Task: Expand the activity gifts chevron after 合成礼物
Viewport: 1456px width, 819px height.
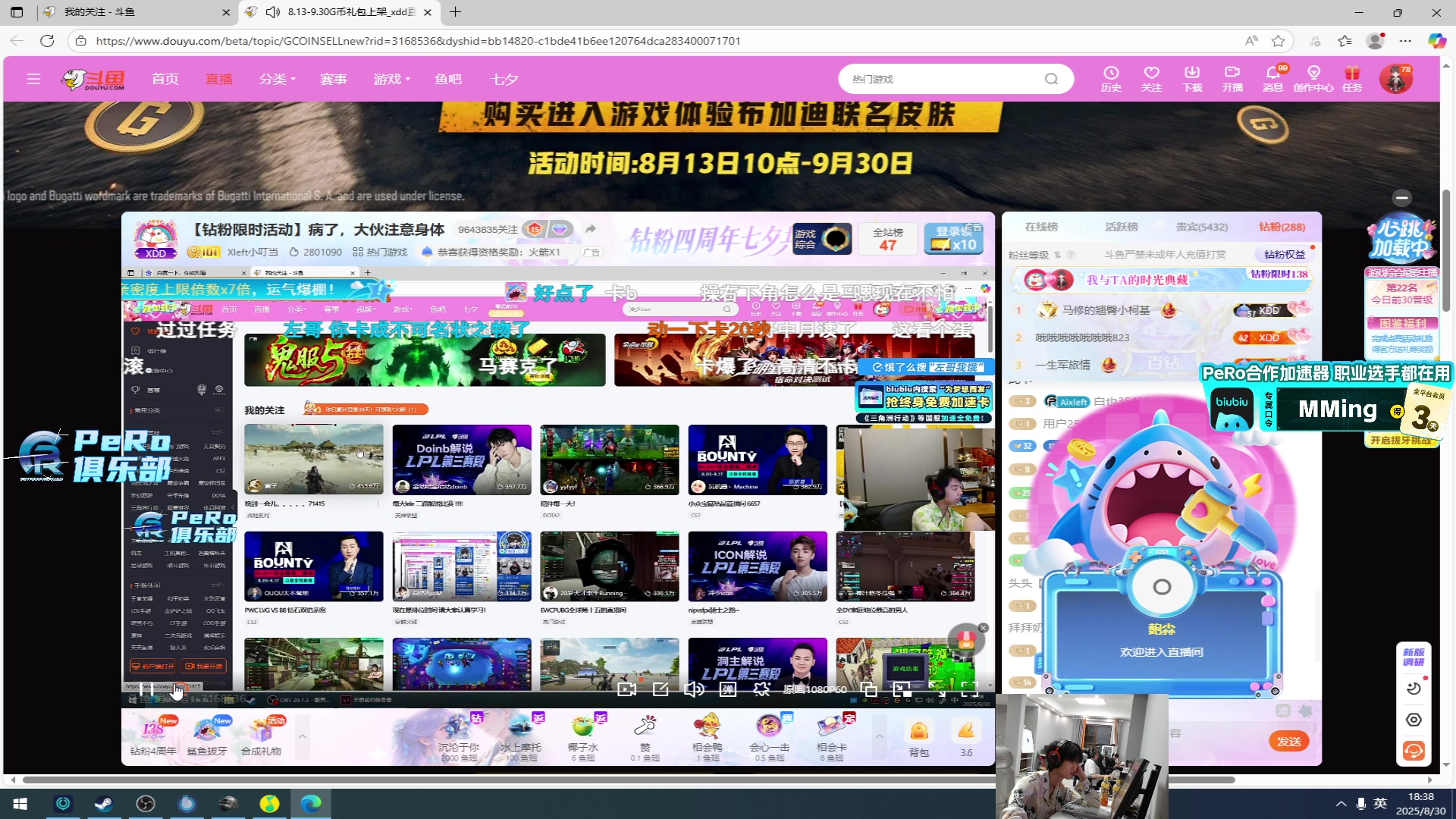Action: [302, 736]
